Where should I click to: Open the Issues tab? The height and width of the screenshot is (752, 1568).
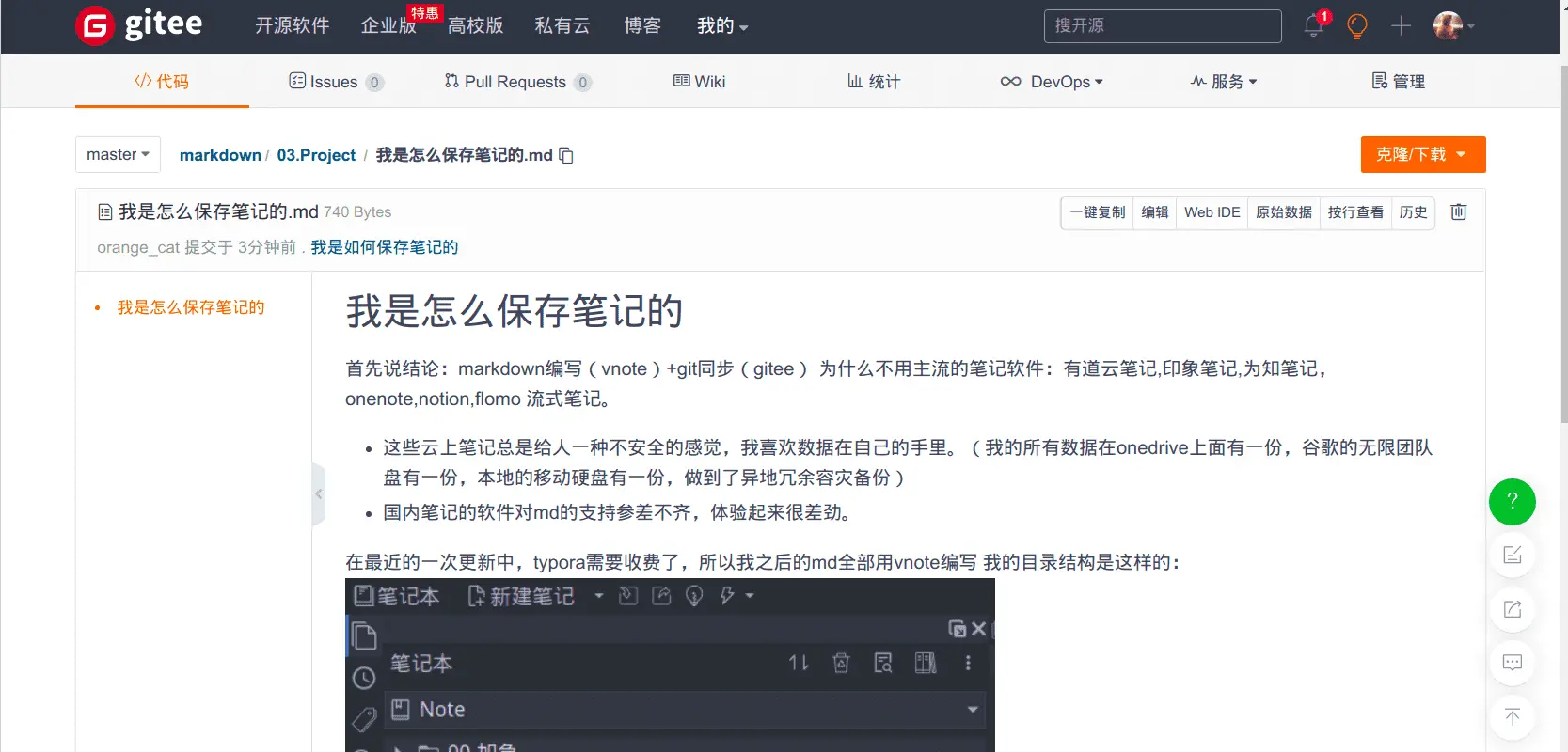(x=336, y=82)
